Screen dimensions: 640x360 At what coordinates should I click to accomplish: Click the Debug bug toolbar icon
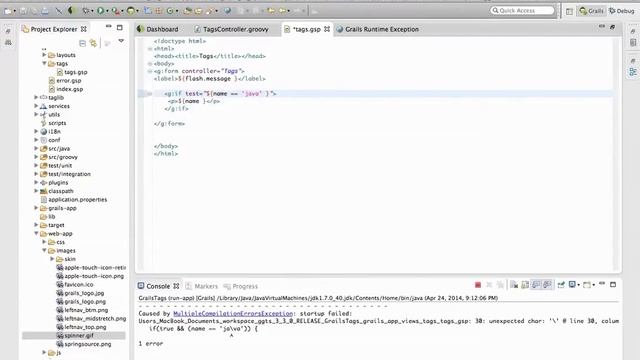coord(86,11)
